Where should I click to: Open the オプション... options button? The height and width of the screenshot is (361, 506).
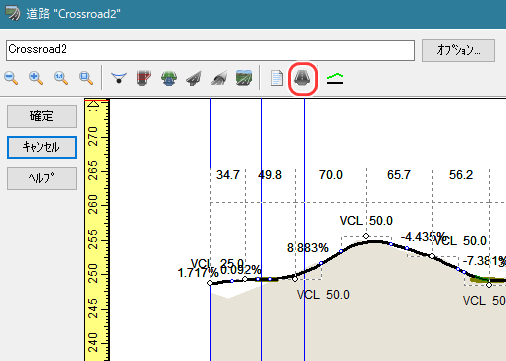pos(458,50)
